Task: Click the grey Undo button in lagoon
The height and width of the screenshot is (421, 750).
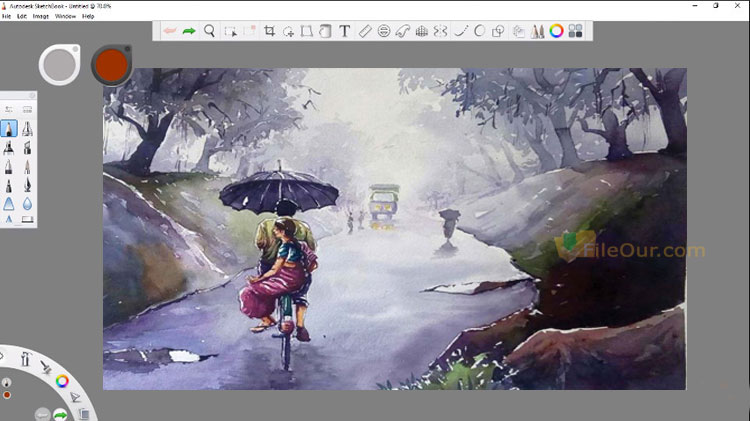Action: click(x=42, y=414)
